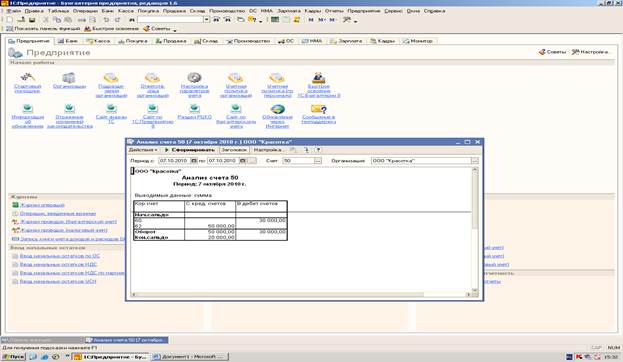Screen dimensions: 623x362
Task: Click the help icon in the report toolbar
Action: coord(318,150)
